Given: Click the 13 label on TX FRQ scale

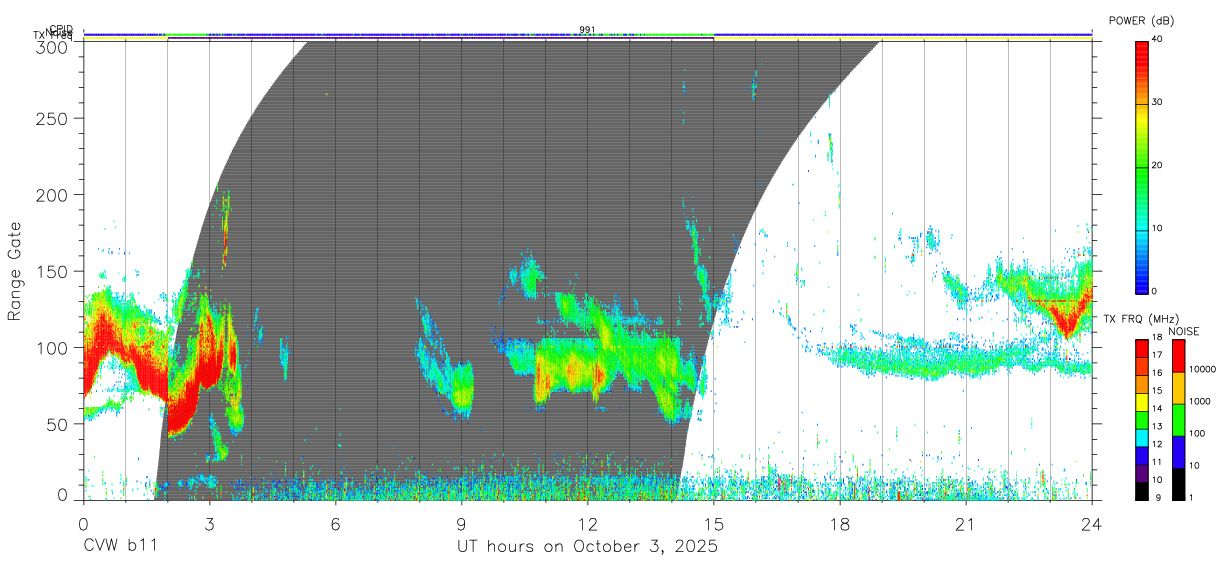Looking at the screenshot, I should click(x=1157, y=426).
